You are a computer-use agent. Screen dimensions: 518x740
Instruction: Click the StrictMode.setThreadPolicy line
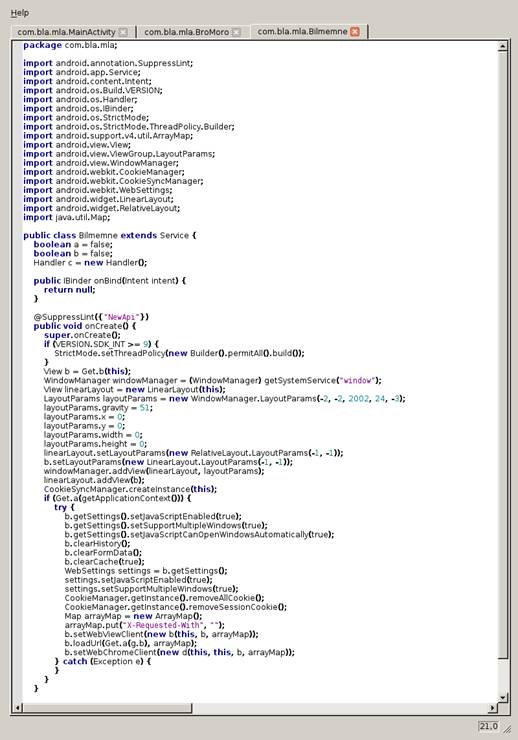point(179,353)
